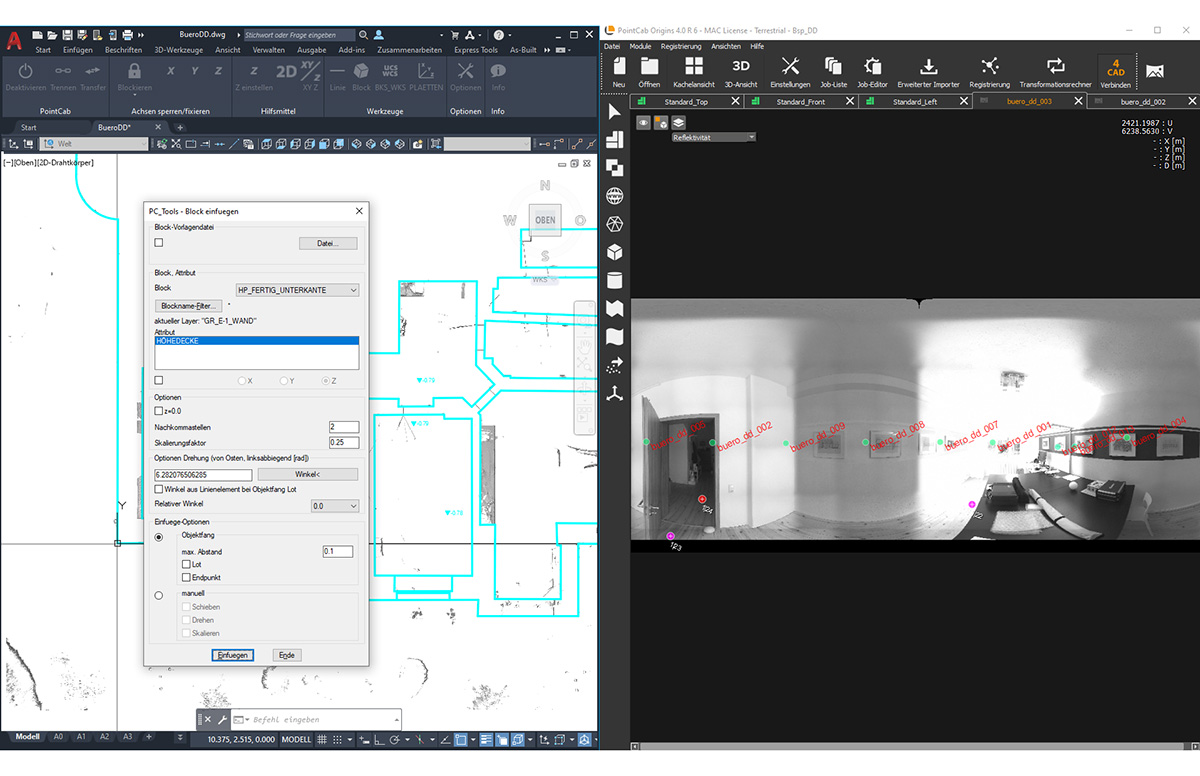The image size is (1200, 776).
Task: Click the Einfuegen button in the dialog
Action: 232,655
